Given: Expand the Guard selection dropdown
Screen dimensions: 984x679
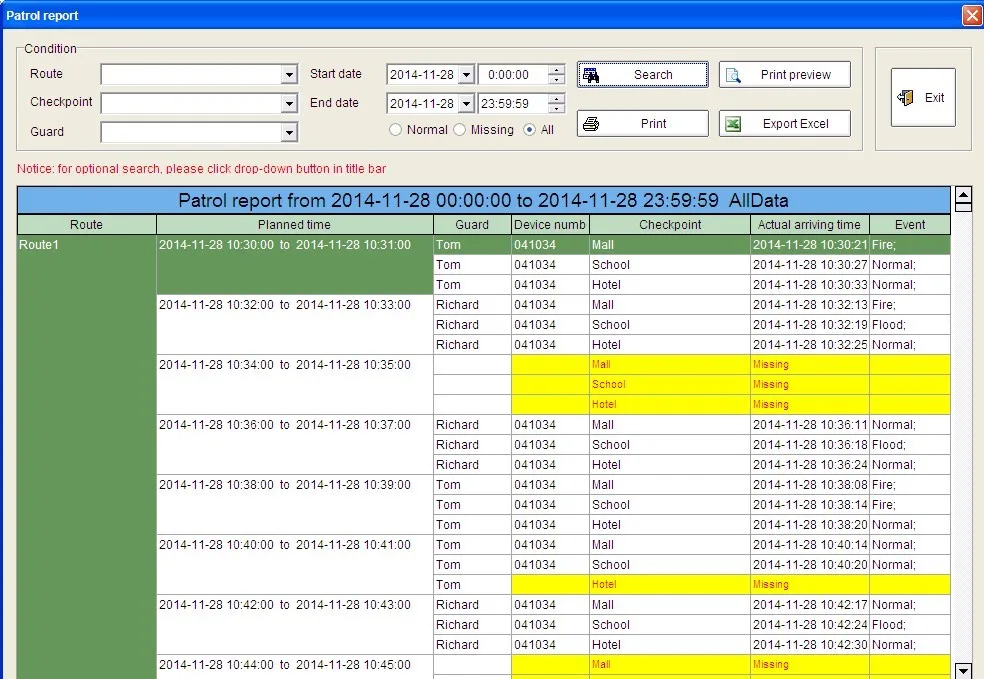Looking at the screenshot, I should point(288,132).
